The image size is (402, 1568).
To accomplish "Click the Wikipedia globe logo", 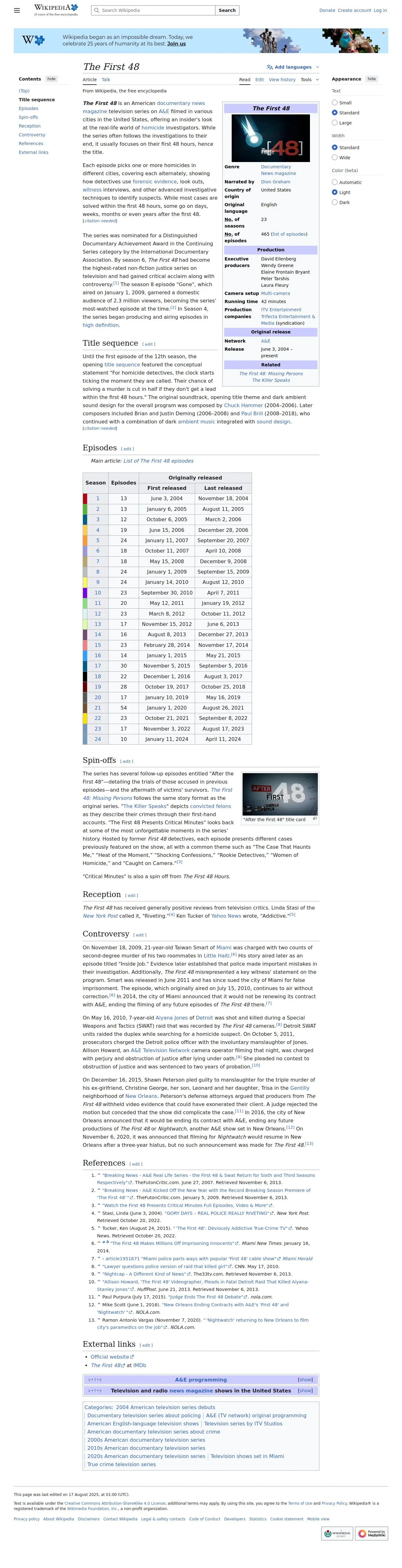I will (56, 10).
